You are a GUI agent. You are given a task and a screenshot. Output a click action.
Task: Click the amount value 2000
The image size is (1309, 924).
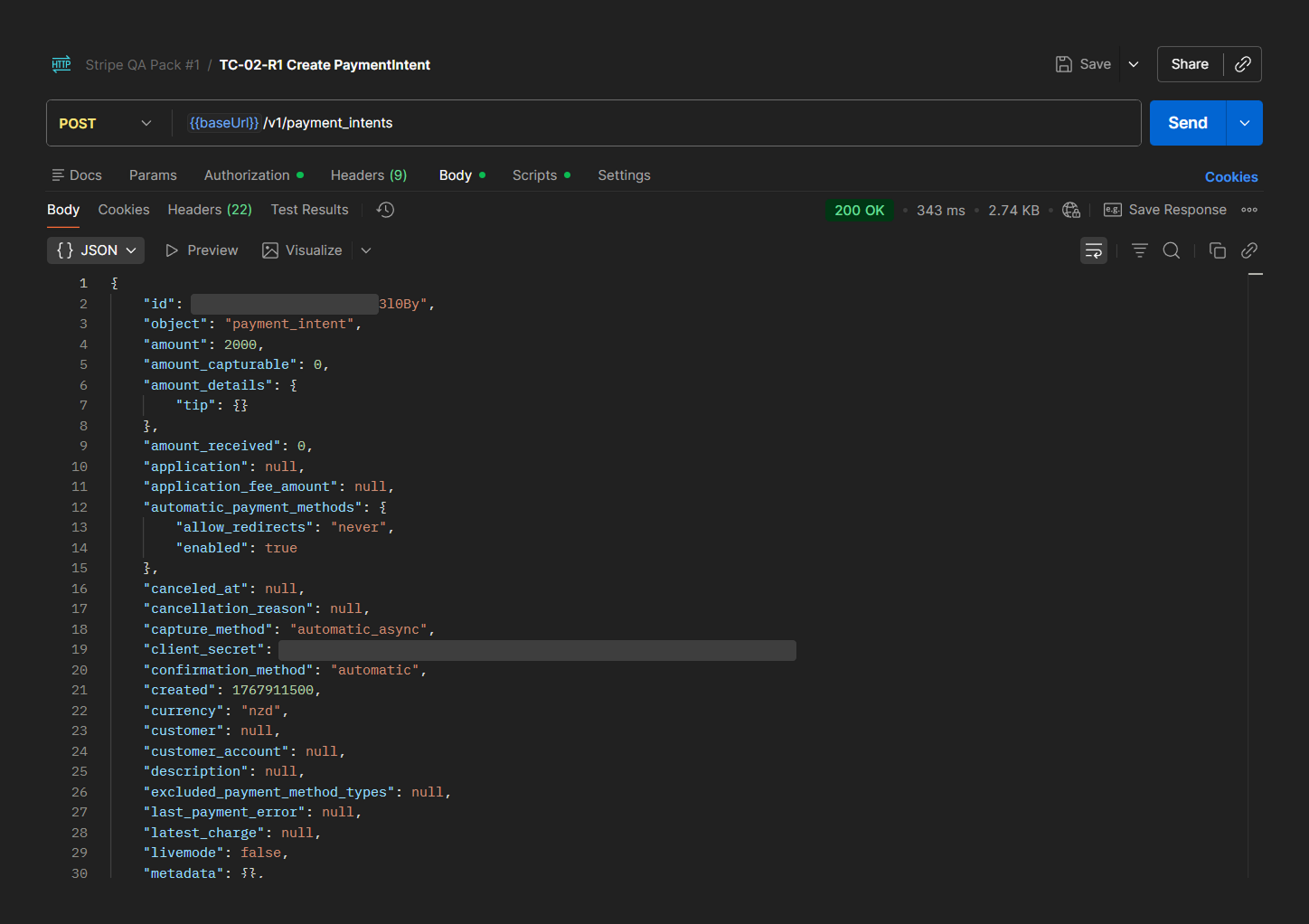tap(240, 344)
